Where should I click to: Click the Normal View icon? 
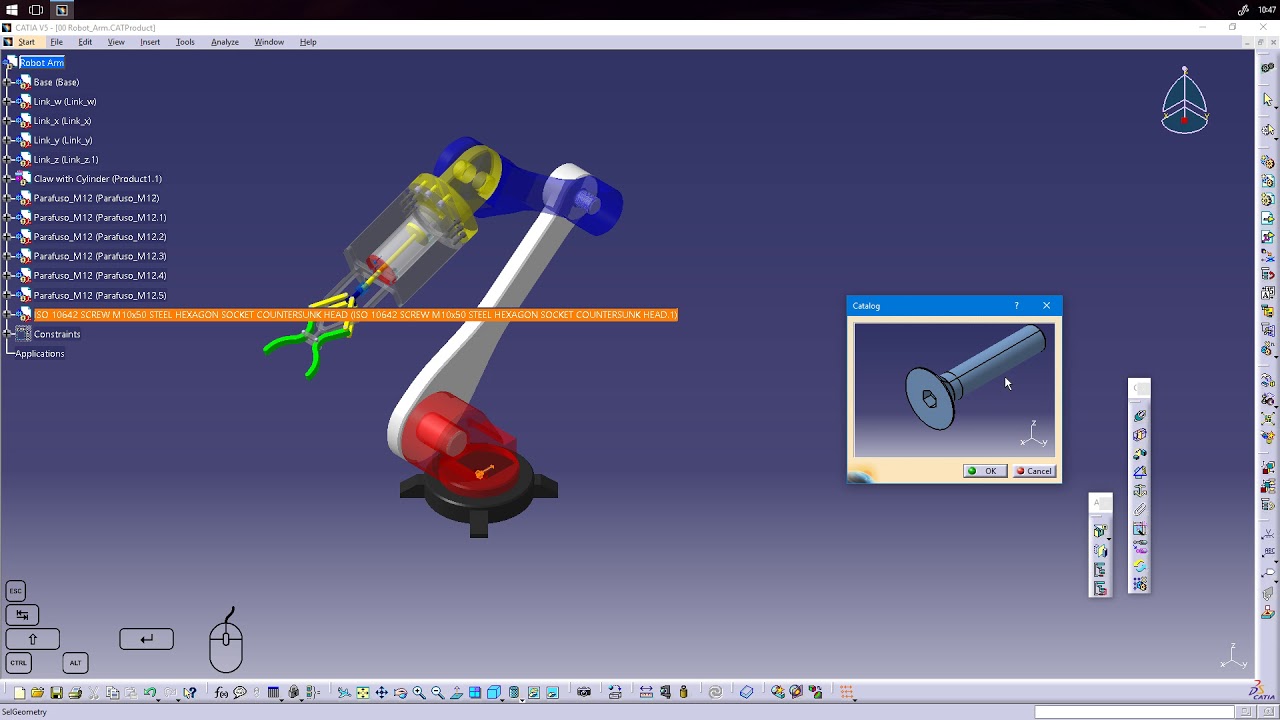pyautogui.click(x=456, y=692)
